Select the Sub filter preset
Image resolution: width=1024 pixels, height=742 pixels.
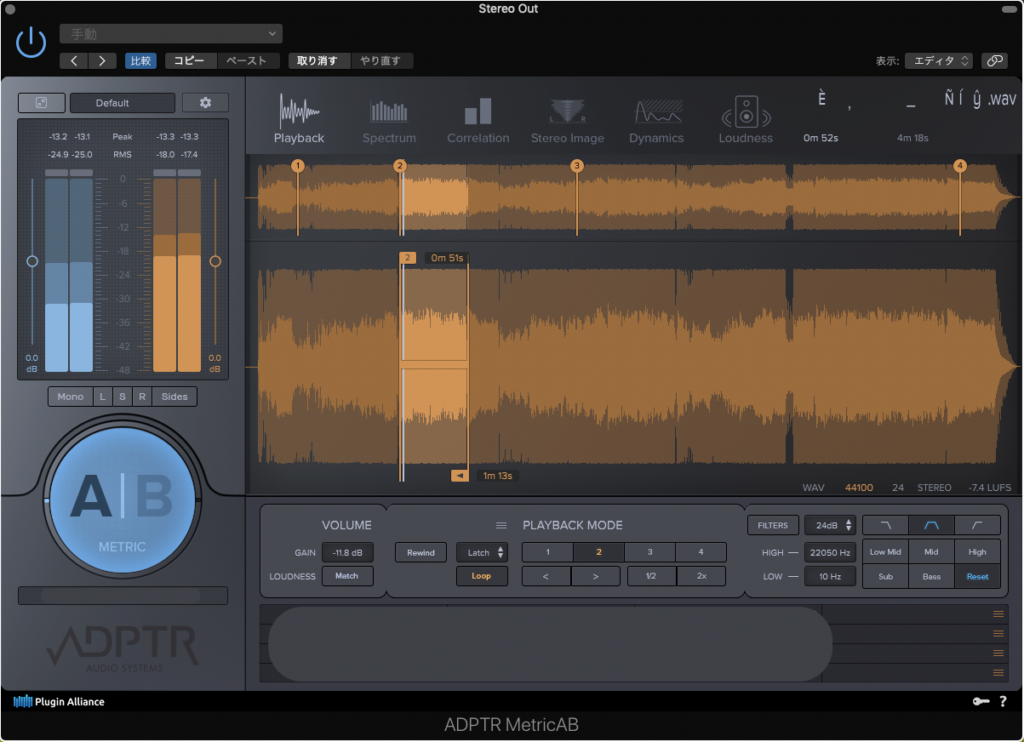(886, 576)
